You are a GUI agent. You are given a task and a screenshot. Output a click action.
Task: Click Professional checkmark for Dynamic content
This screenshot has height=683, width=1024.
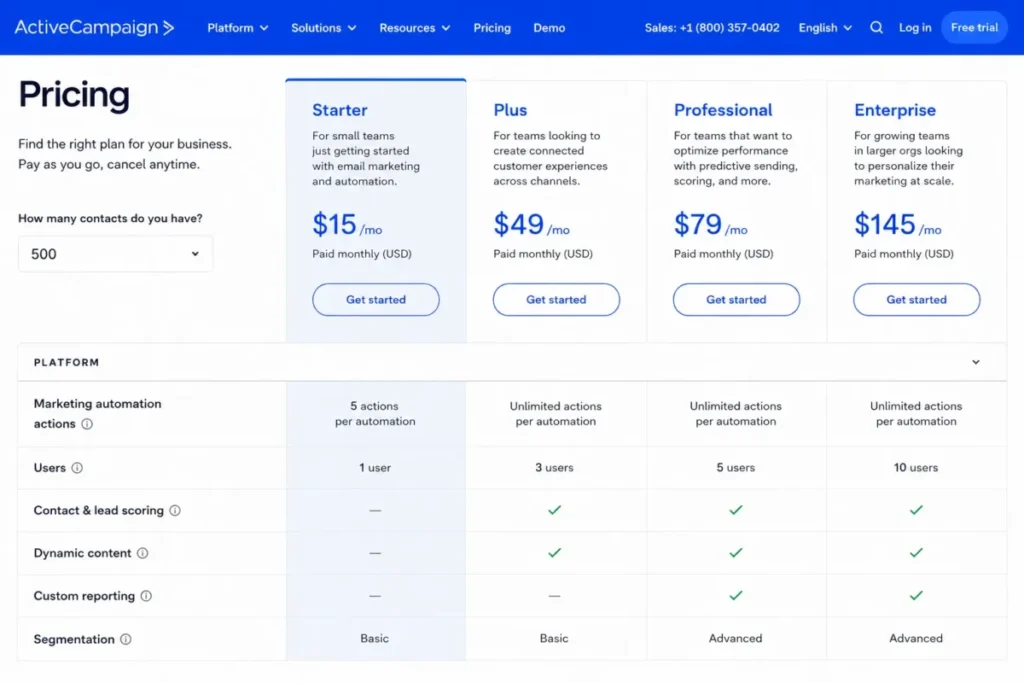tap(735, 553)
